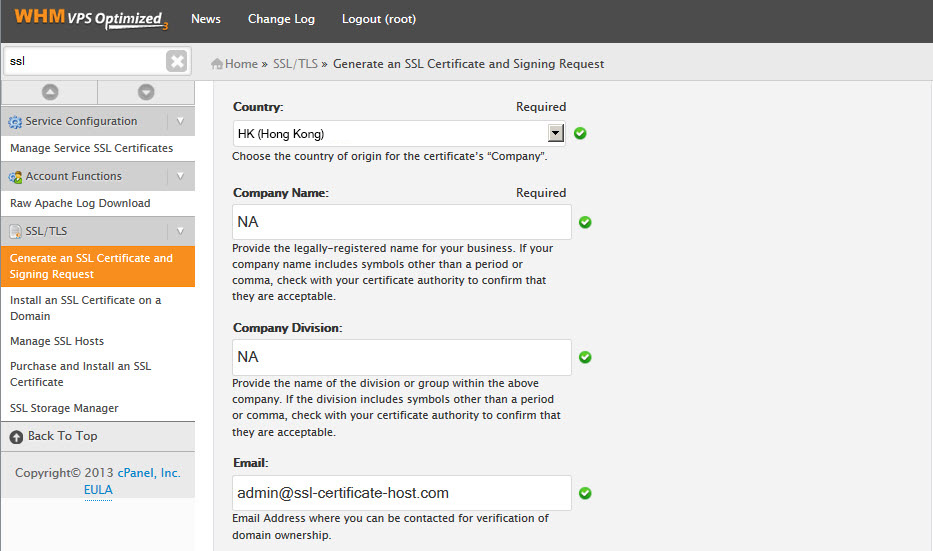
Task: Click the SSL/TLS breadcrumb link
Action: 295,64
